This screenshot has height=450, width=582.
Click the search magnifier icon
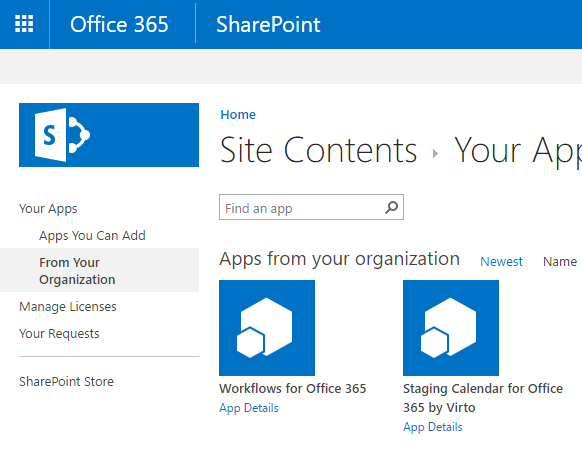392,207
